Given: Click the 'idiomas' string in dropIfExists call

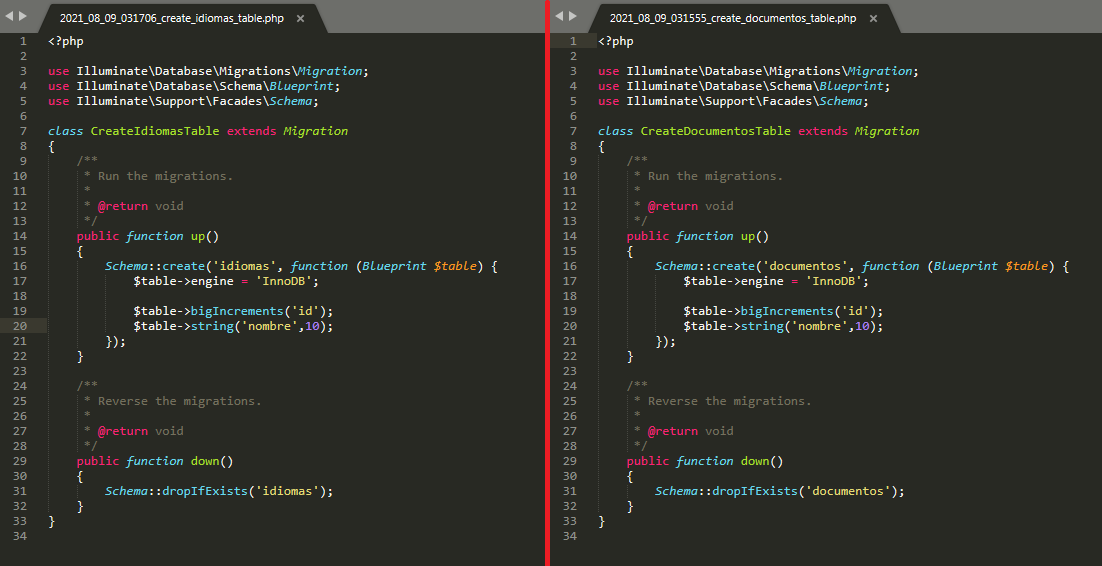Looking at the screenshot, I should point(289,491).
